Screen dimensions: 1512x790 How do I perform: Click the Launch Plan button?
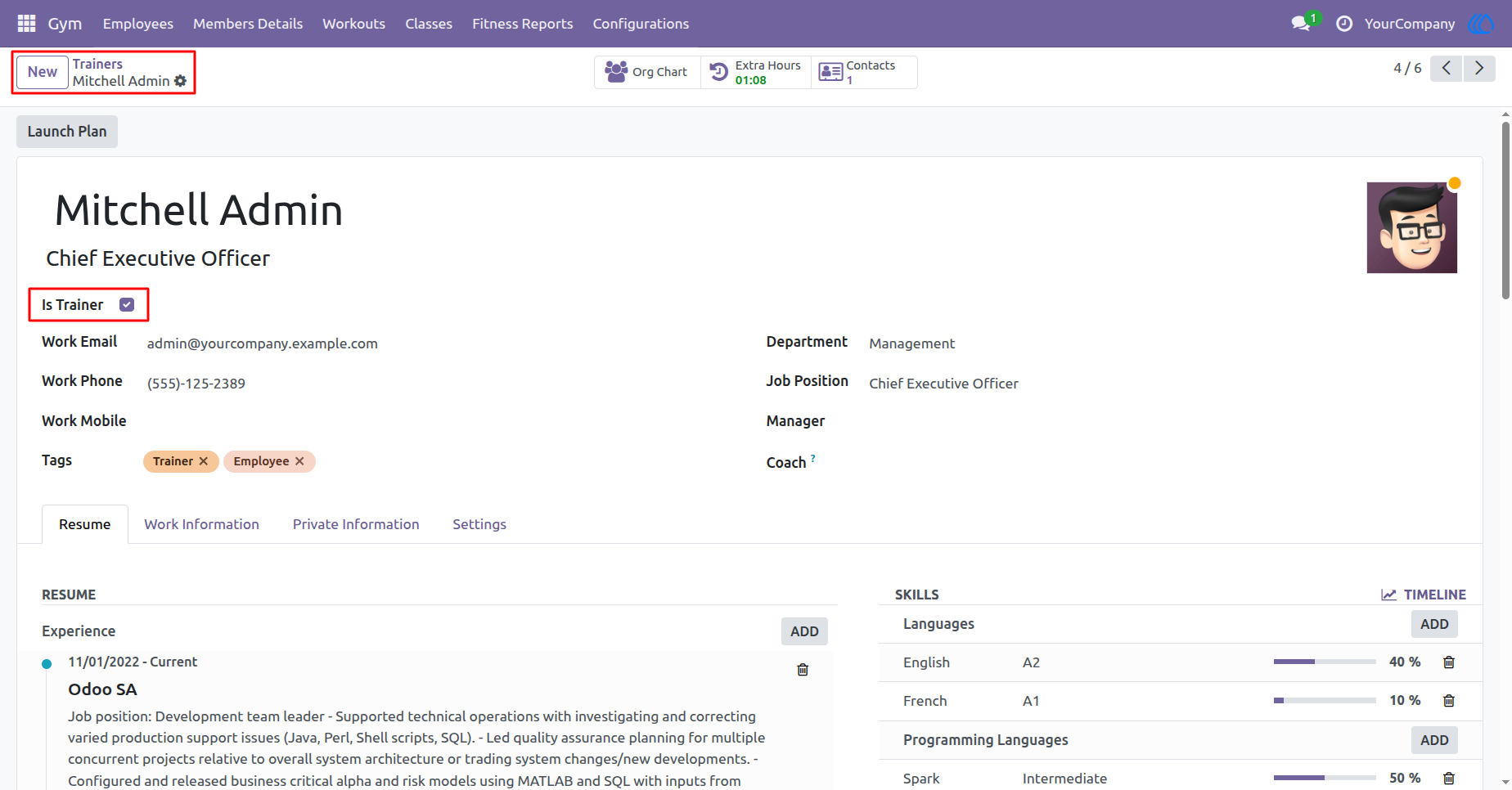coord(67,132)
